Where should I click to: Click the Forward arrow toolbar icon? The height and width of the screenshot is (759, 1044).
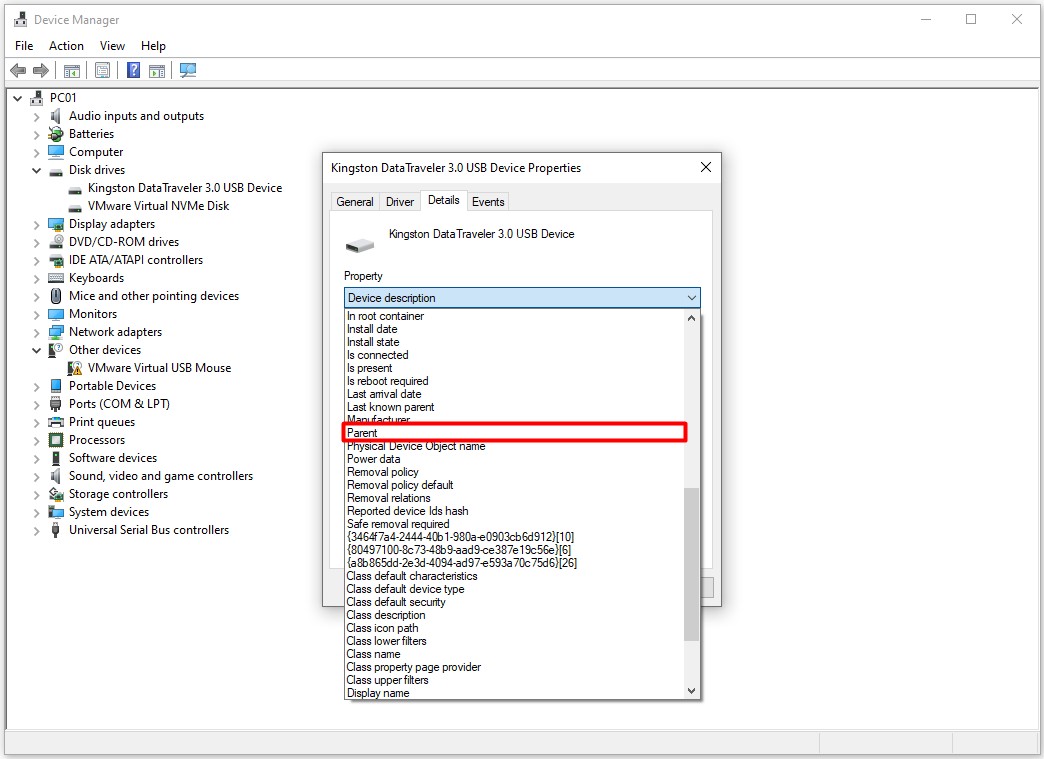click(41, 70)
